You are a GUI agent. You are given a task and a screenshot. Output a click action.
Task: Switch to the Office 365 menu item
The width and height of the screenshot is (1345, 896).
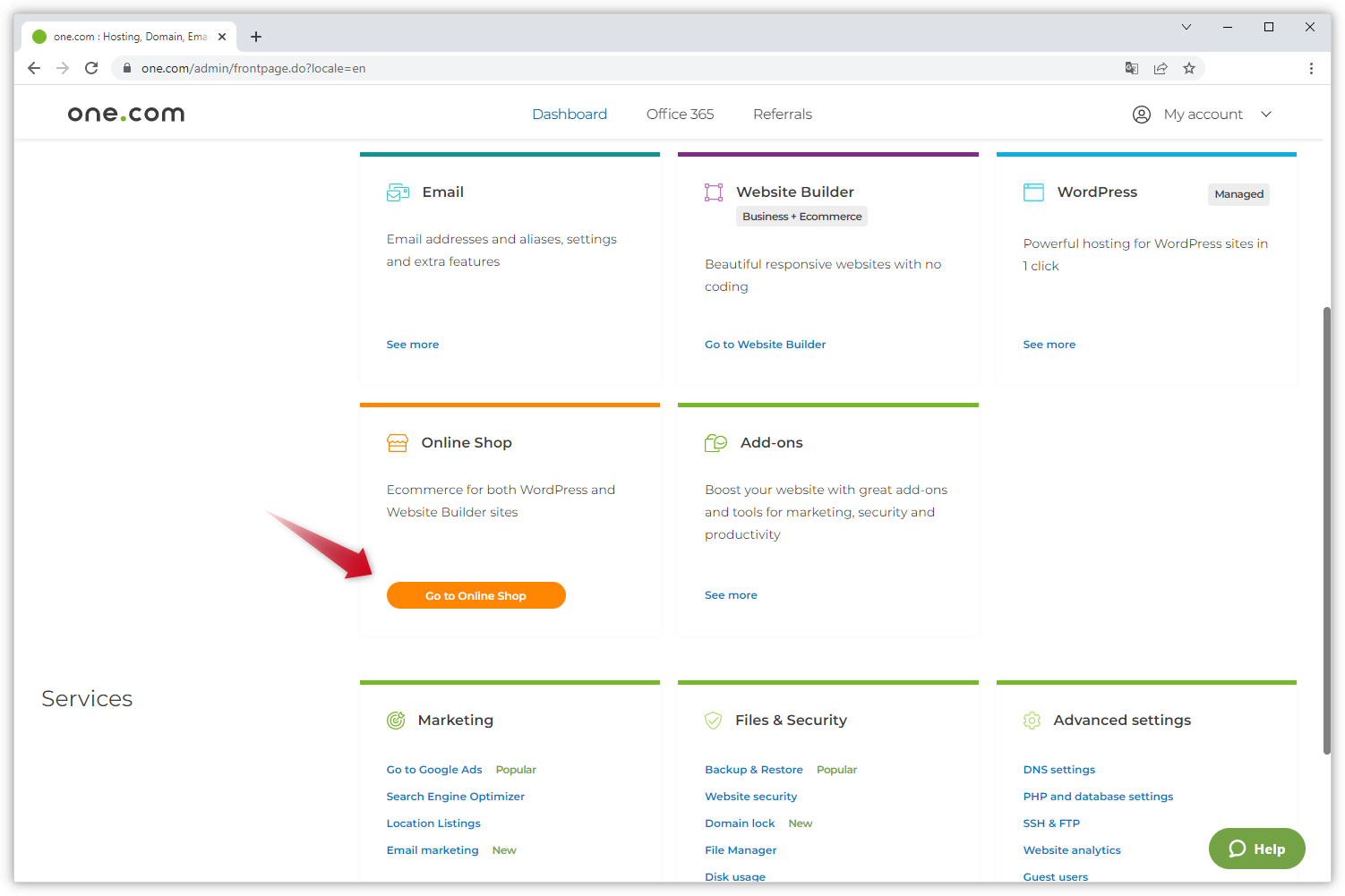coord(680,114)
